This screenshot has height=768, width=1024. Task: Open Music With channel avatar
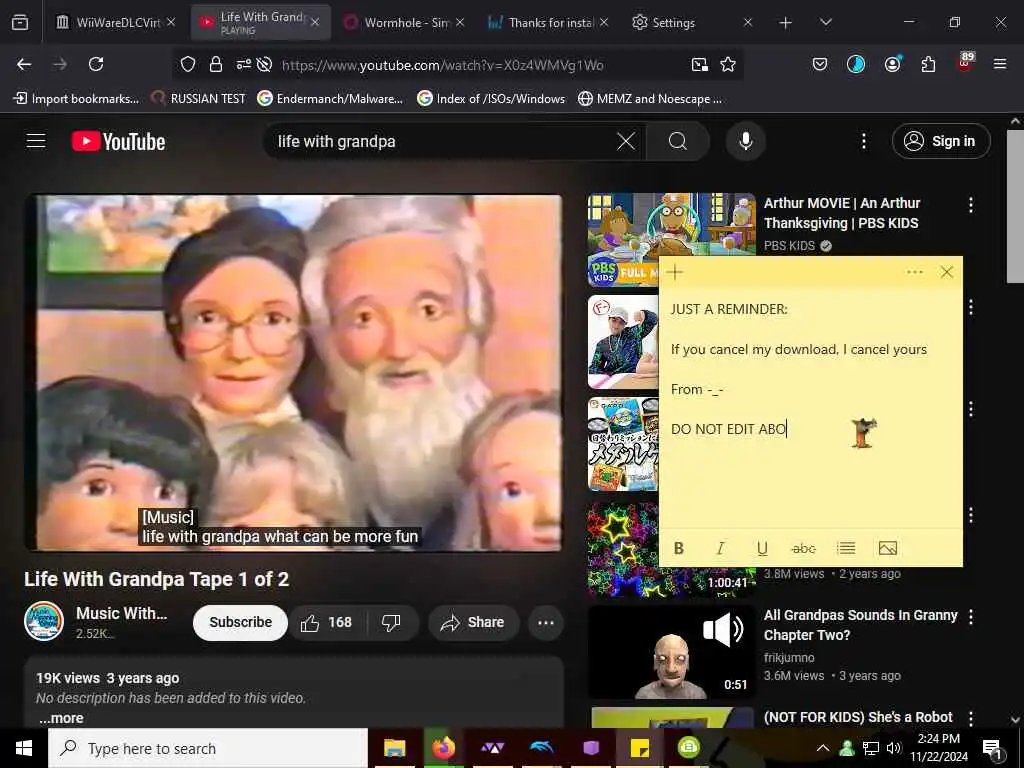point(44,621)
